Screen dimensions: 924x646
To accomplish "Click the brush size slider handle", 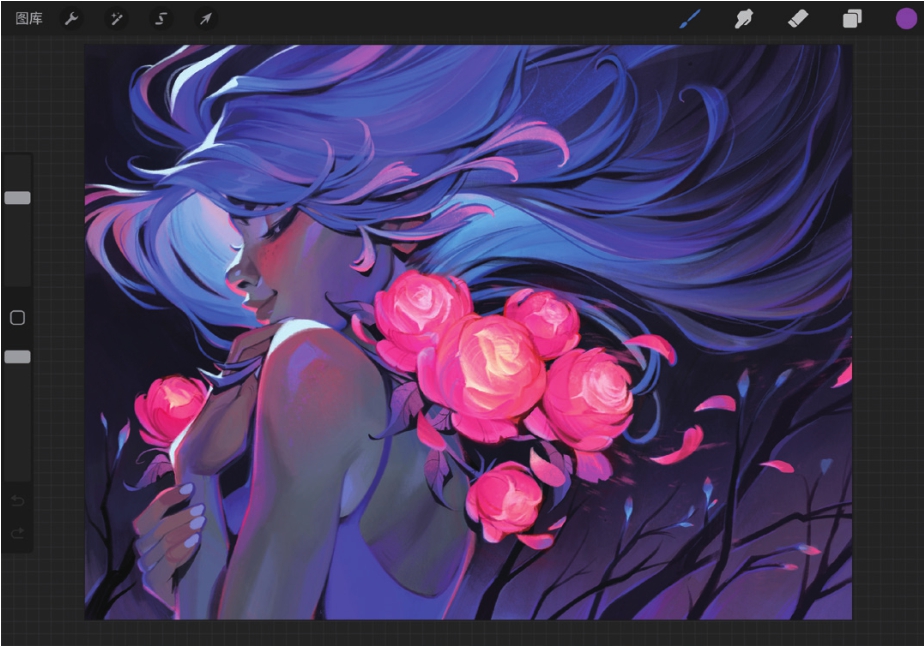I will coord(18,197).
